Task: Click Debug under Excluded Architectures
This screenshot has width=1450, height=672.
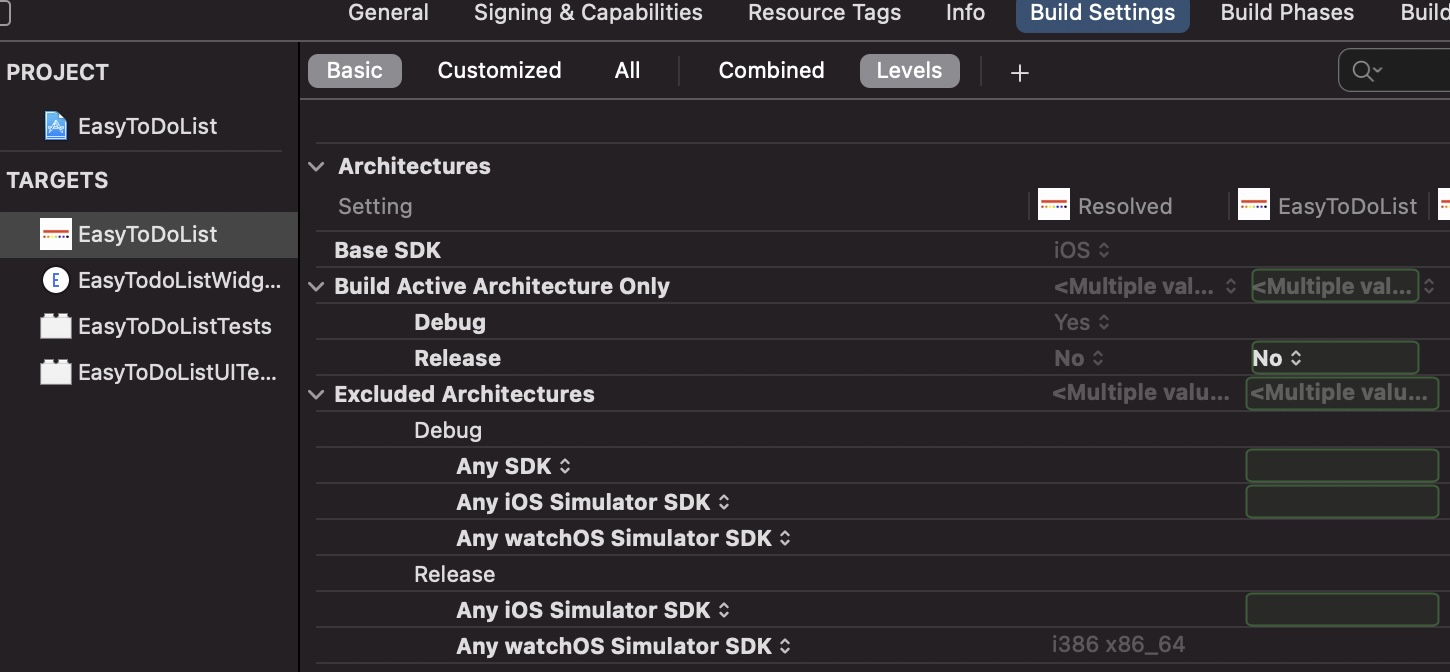Action: click(448, 430)
